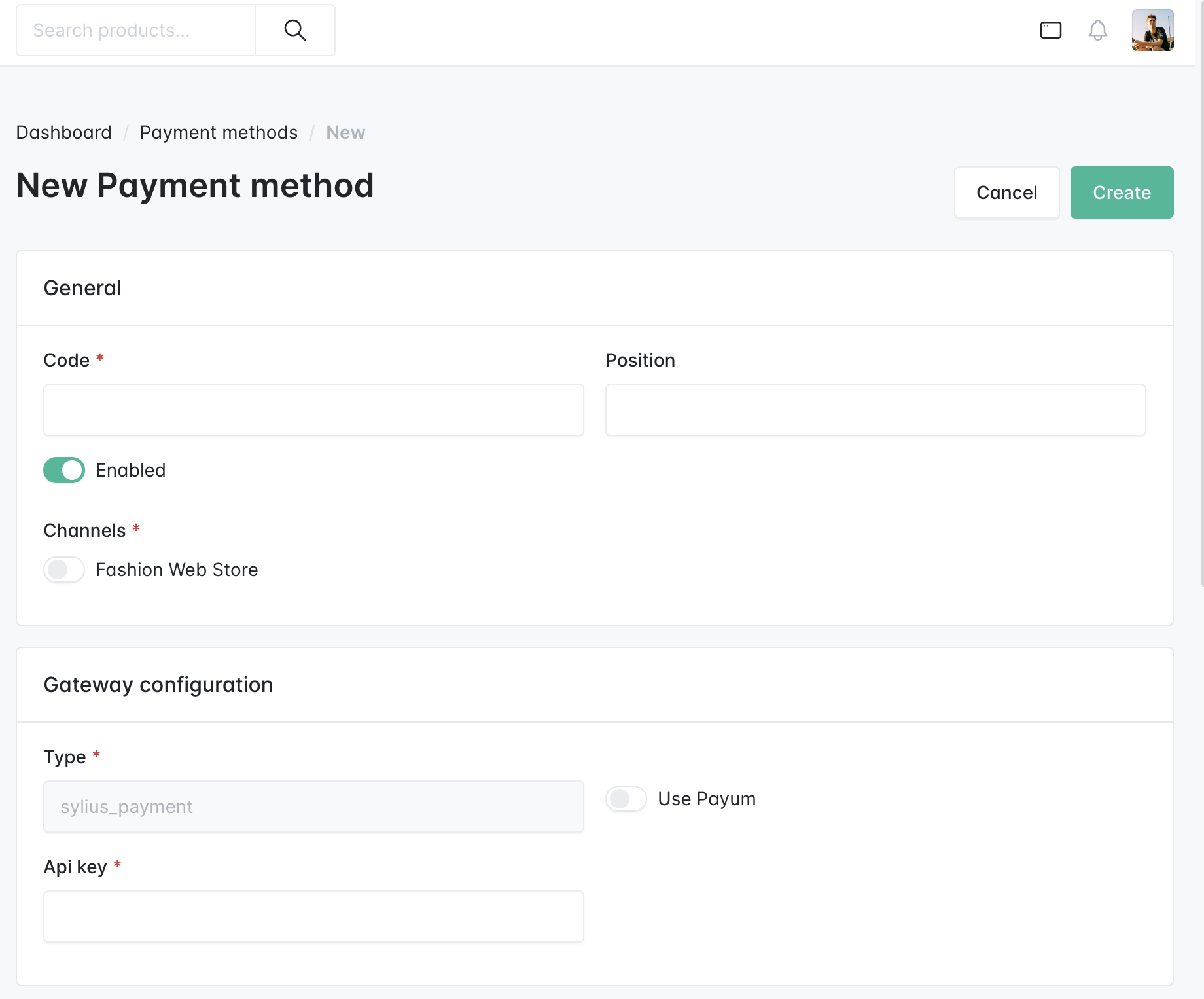Open the notifications bell icon
This screenshot has height=999, width=1204.
coord(1098,30)
